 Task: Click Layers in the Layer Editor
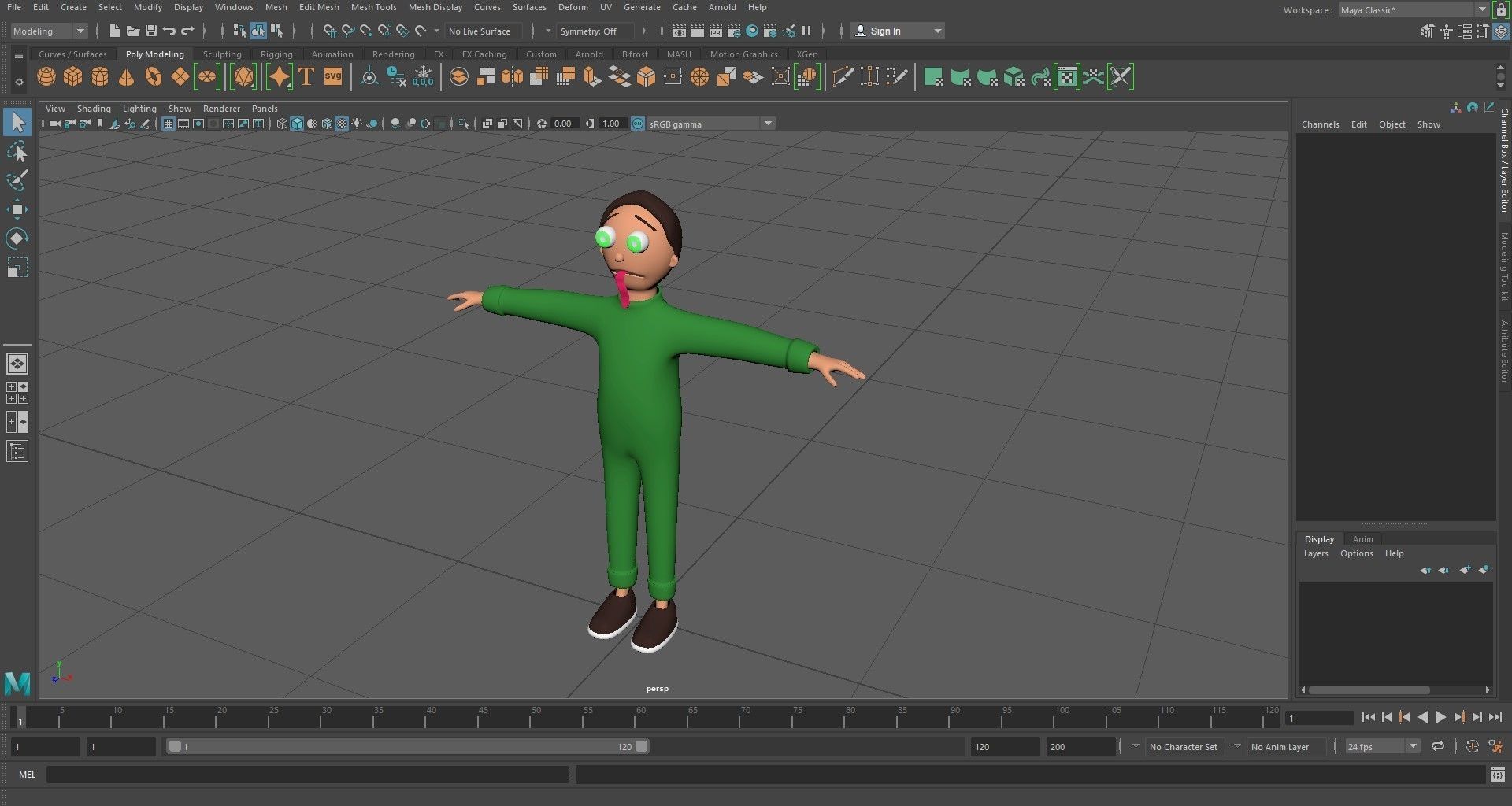click(x=1315, y=553)
